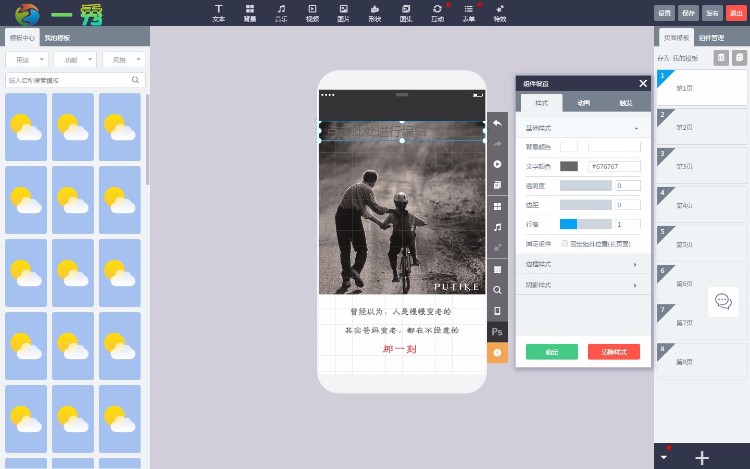Expand the 阴影样式 section
The height and width of the screenshot is (469, 750).
point(583,285)
